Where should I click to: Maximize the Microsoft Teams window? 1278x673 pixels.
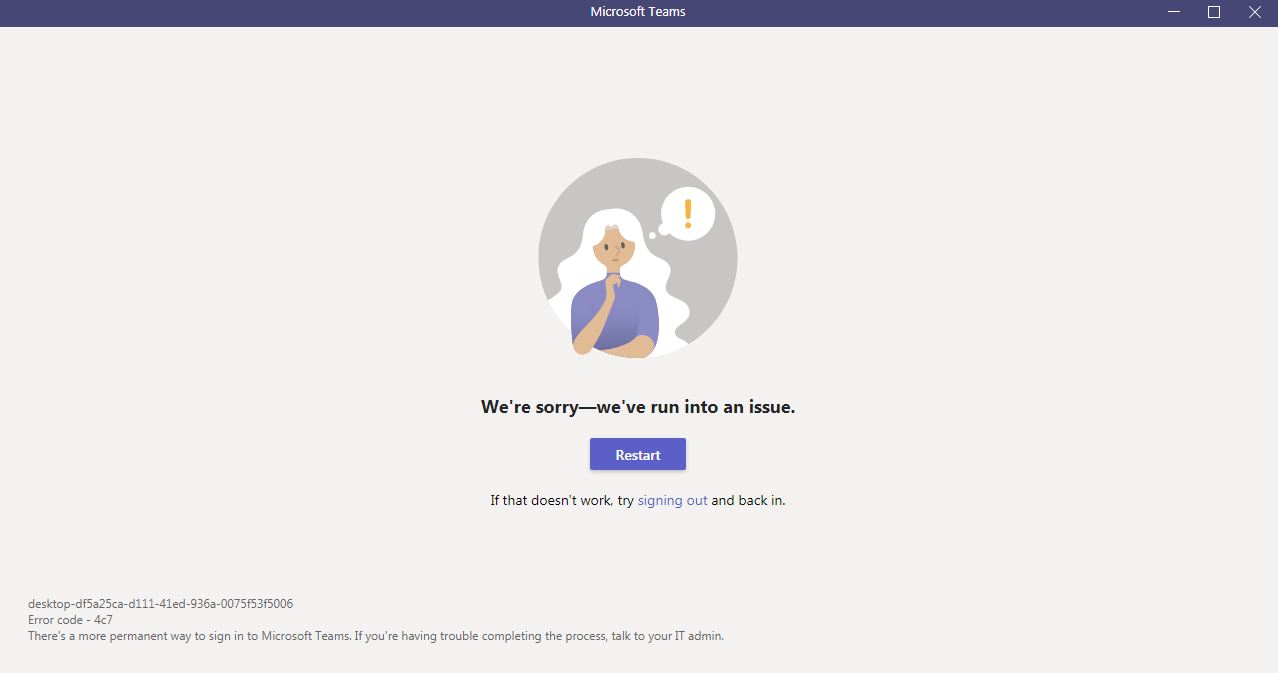1213,12
